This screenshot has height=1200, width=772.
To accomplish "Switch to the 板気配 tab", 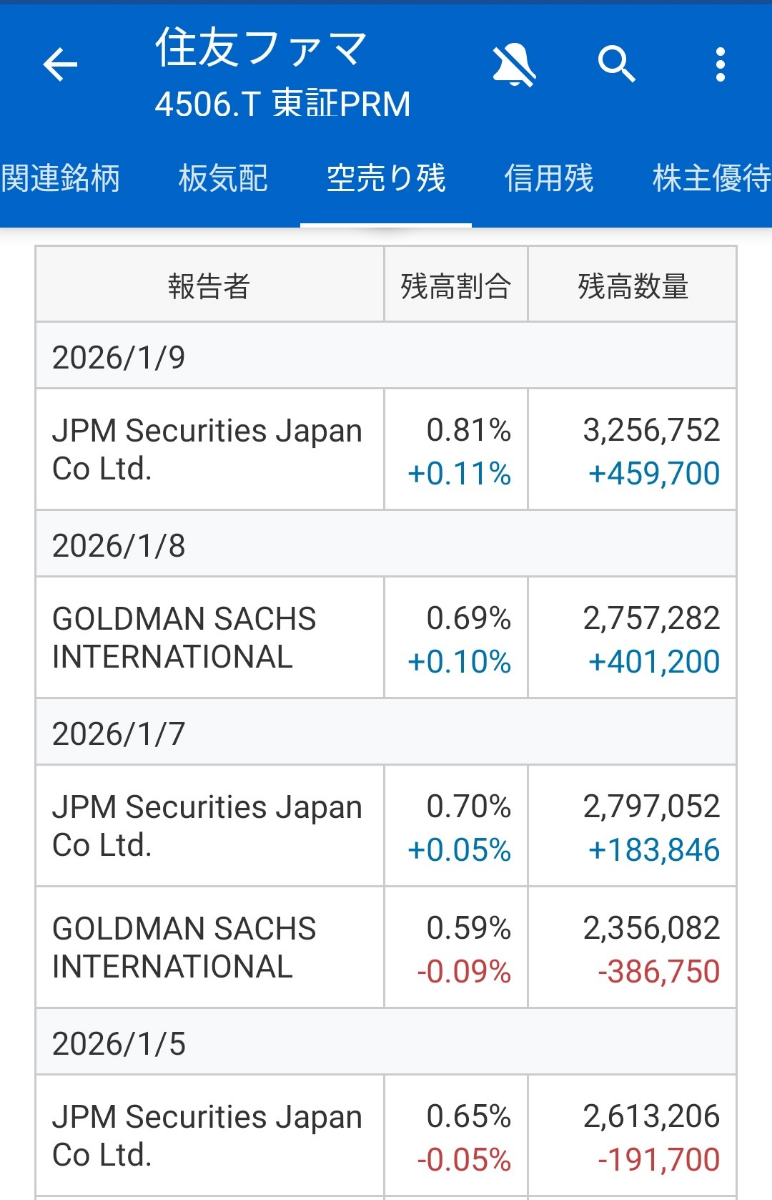I will [x=223, y=179].
